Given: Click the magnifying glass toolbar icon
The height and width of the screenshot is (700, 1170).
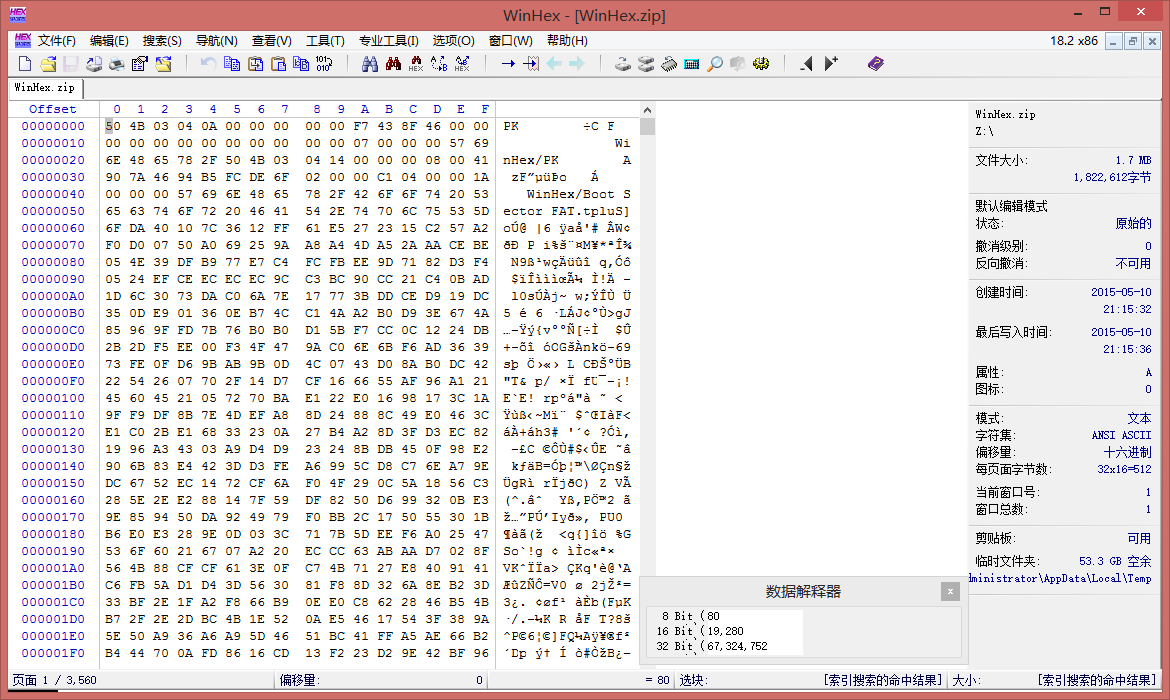Looking at the screenshot, I should [715, 64].
